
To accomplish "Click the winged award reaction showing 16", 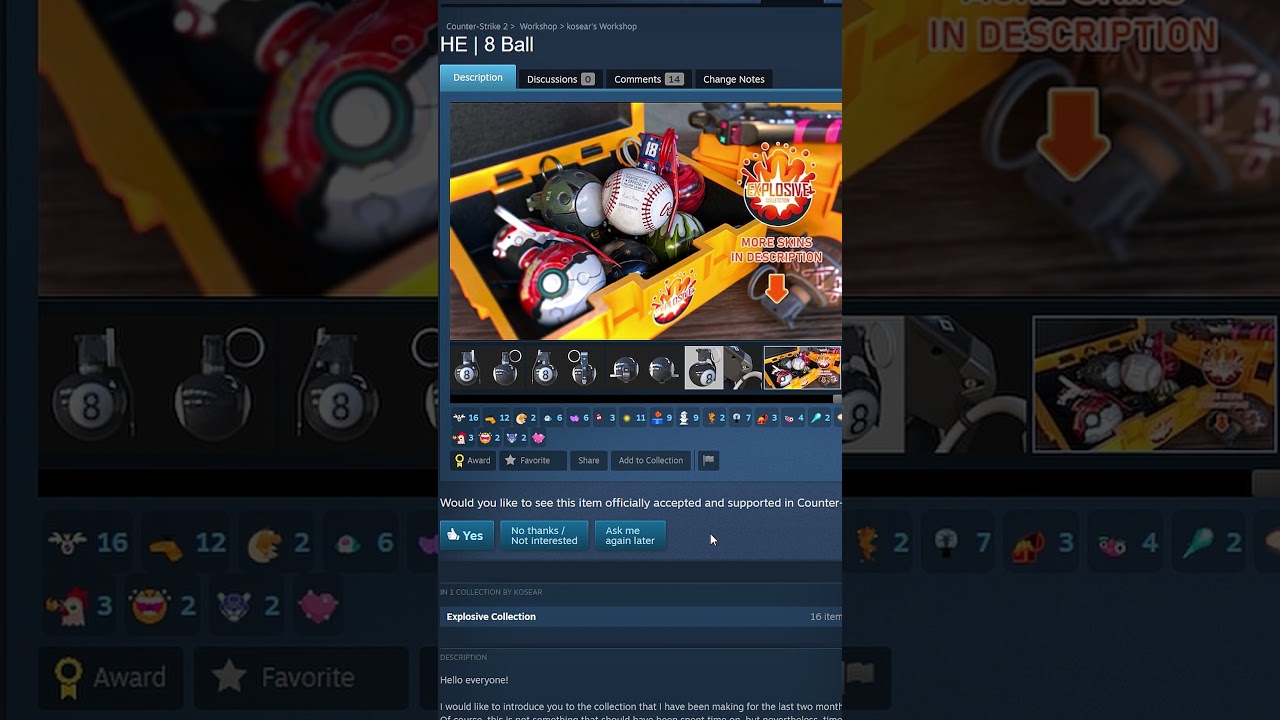I will coord(466,418).
